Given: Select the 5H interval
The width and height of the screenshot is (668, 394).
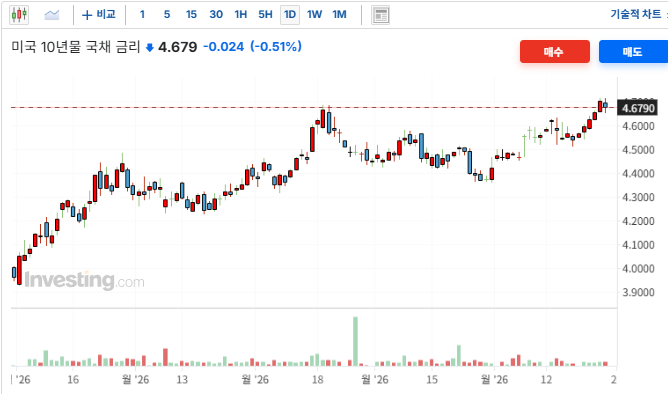Looking at the screenshot, I should coord(265,14).
